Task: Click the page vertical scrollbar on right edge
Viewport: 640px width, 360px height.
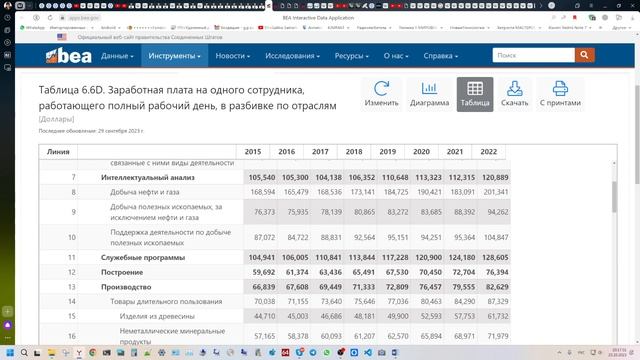Action: [x=637, y=135]
